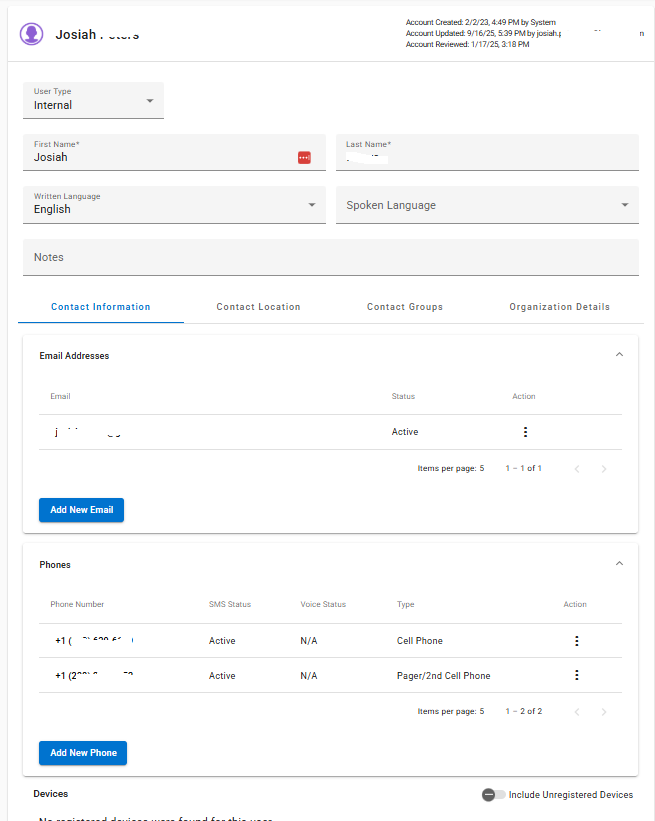Click previous page arrow in Phones pagination

click(577, 712)
